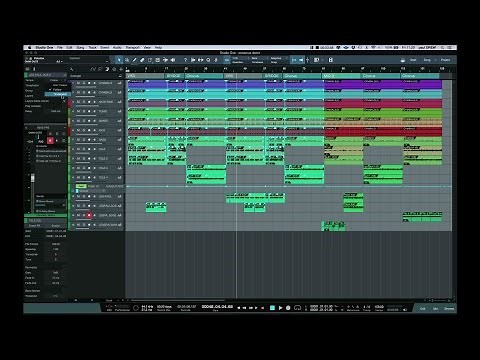Click the transport Record button

[288, 308]
